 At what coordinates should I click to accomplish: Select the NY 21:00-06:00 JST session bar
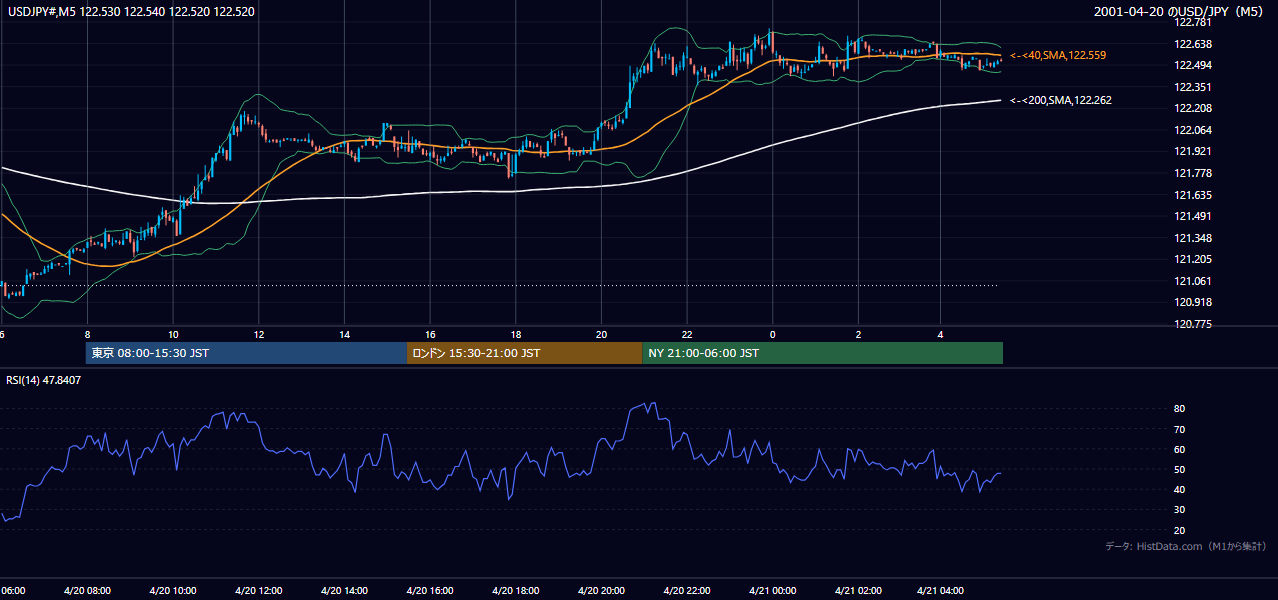click(822, 353)
